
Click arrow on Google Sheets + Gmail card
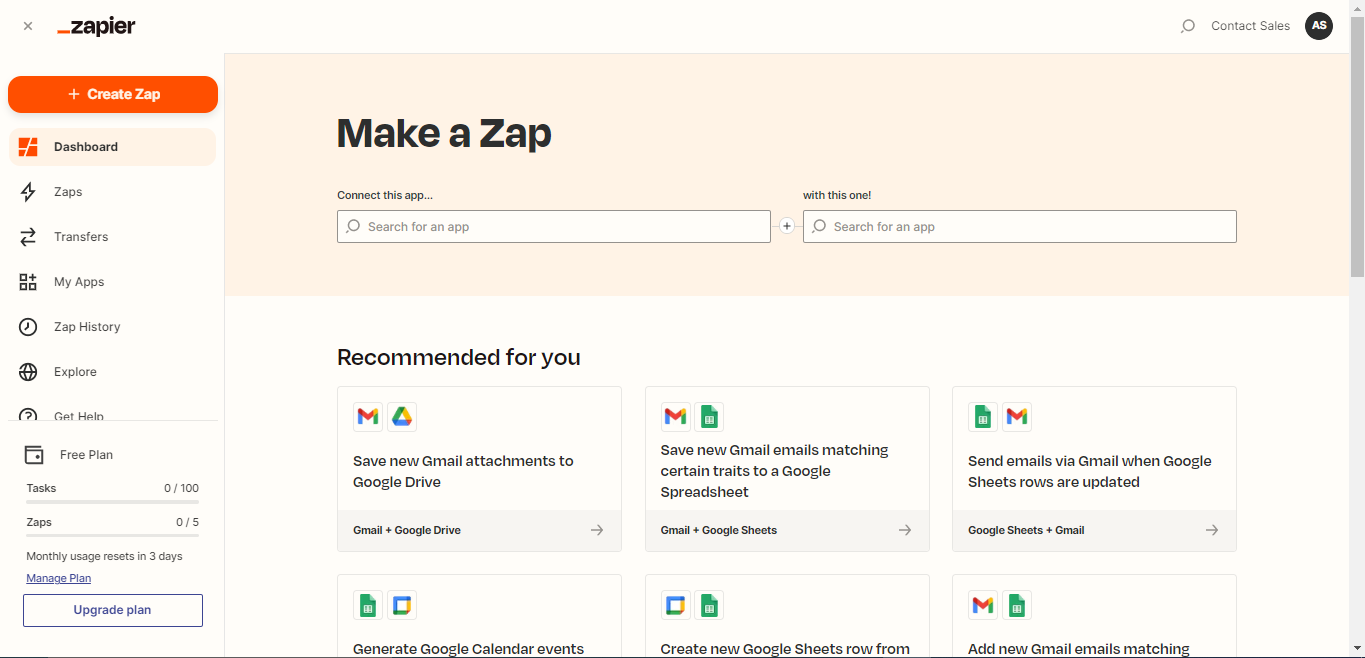1212,530
